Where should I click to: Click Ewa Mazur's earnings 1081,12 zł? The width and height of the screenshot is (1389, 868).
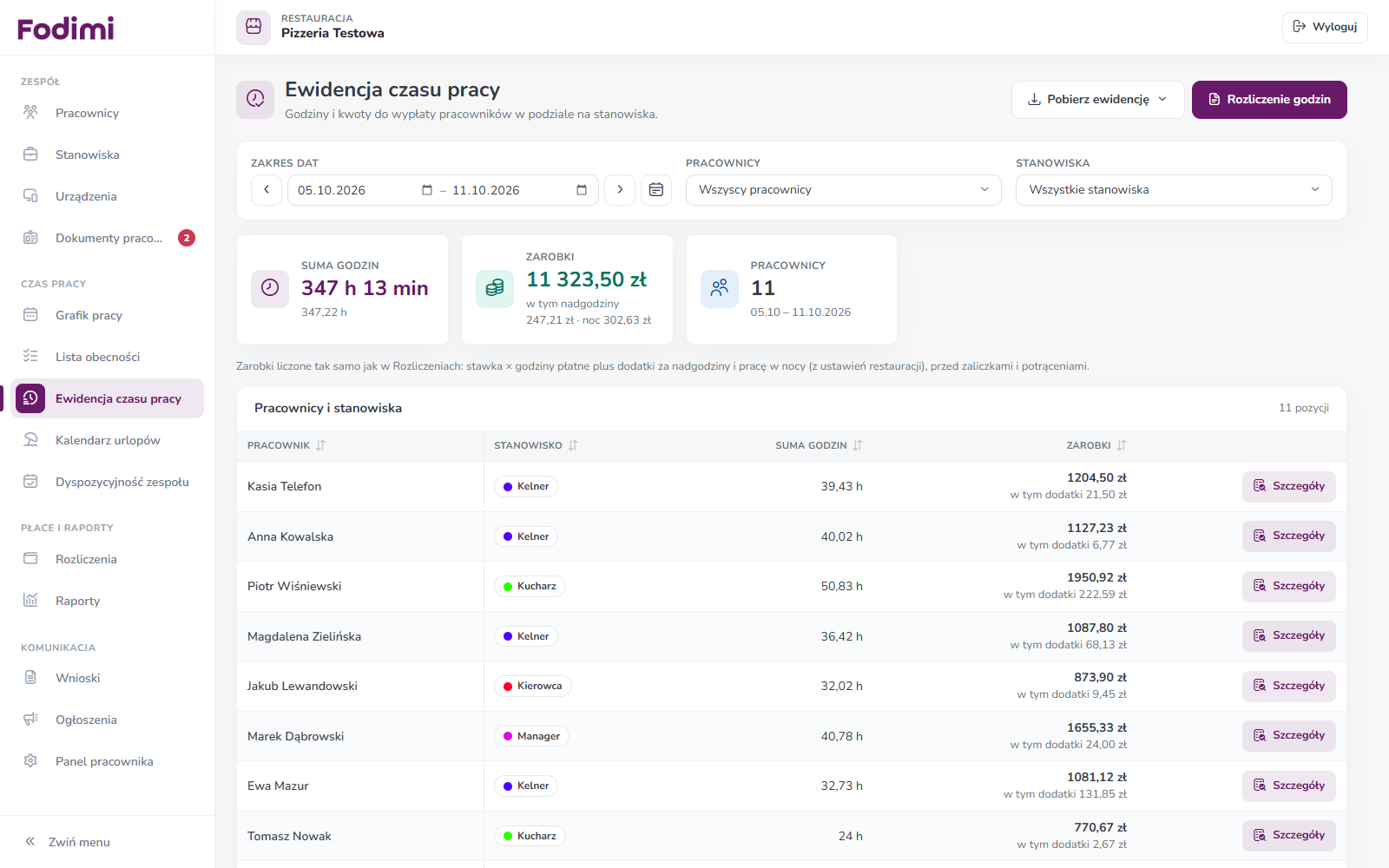(x=1096, y=777)
